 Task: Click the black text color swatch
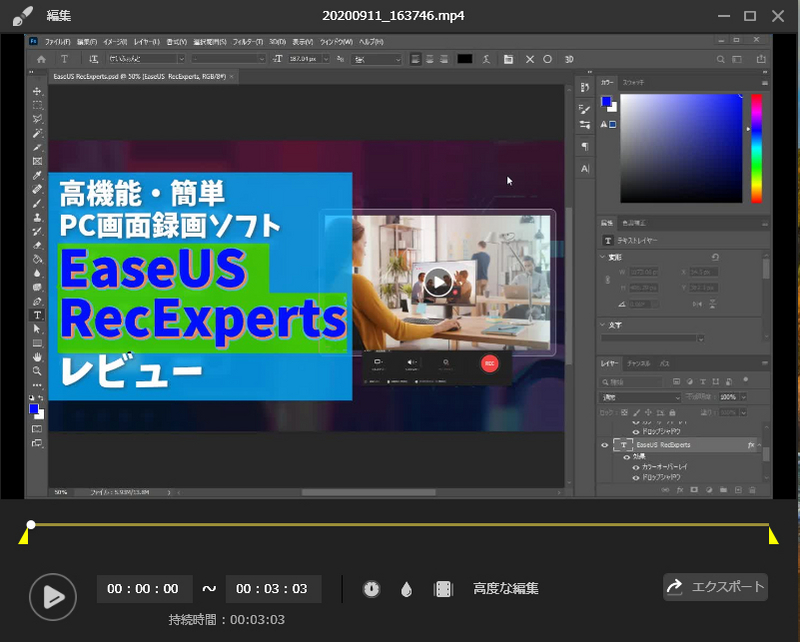464,59
